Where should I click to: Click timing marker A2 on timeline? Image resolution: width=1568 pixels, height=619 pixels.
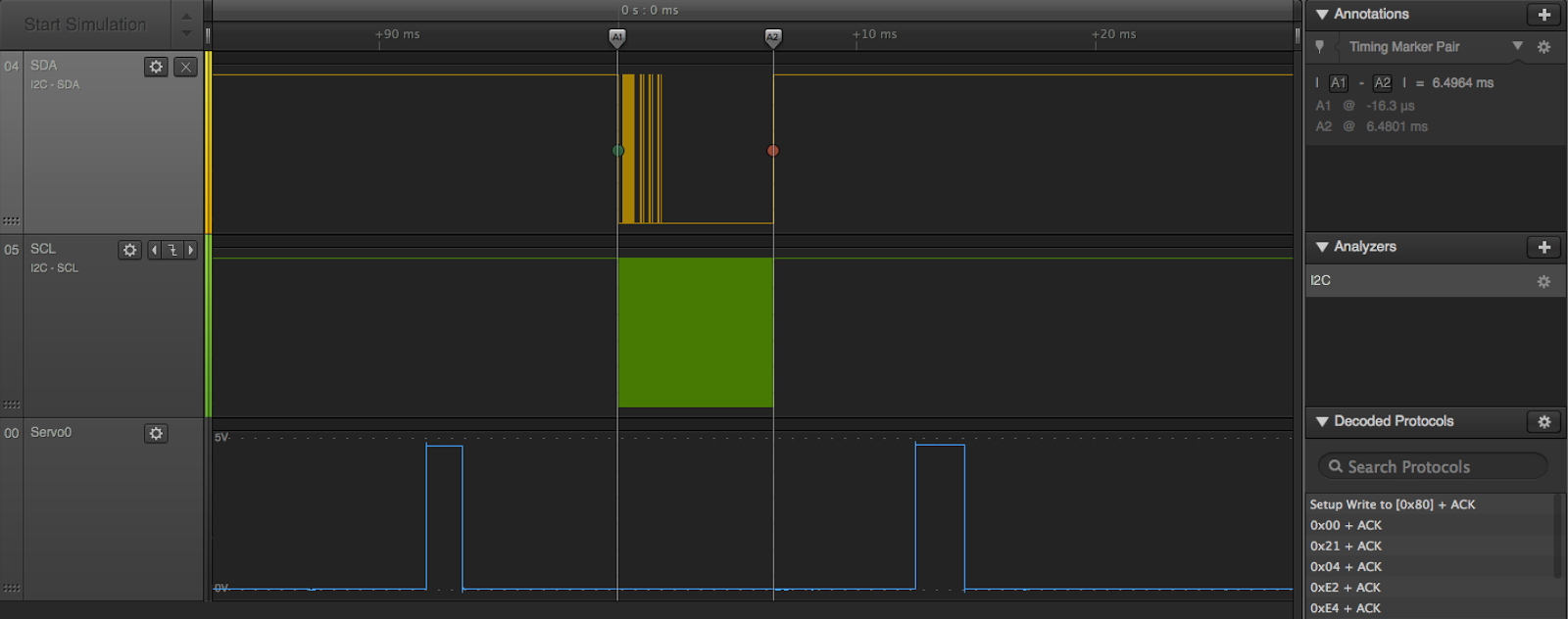pos(772,37)
